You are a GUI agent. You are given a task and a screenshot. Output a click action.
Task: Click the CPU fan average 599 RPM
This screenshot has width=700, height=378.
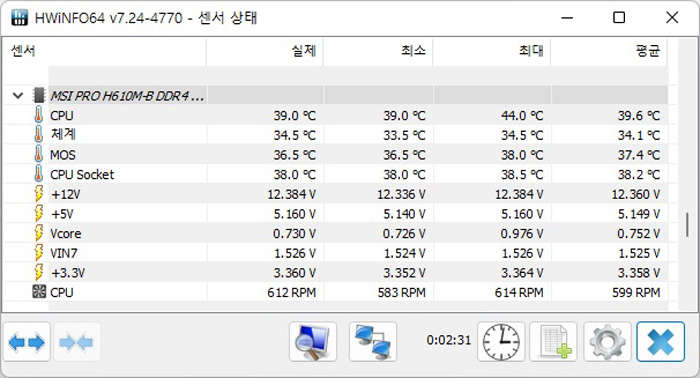point(636,292)
